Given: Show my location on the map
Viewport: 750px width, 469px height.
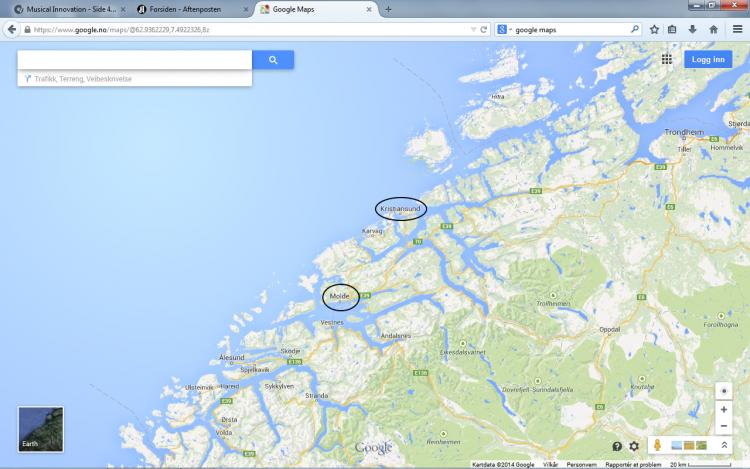Looking at the screenshot, I should click(724, 391).
